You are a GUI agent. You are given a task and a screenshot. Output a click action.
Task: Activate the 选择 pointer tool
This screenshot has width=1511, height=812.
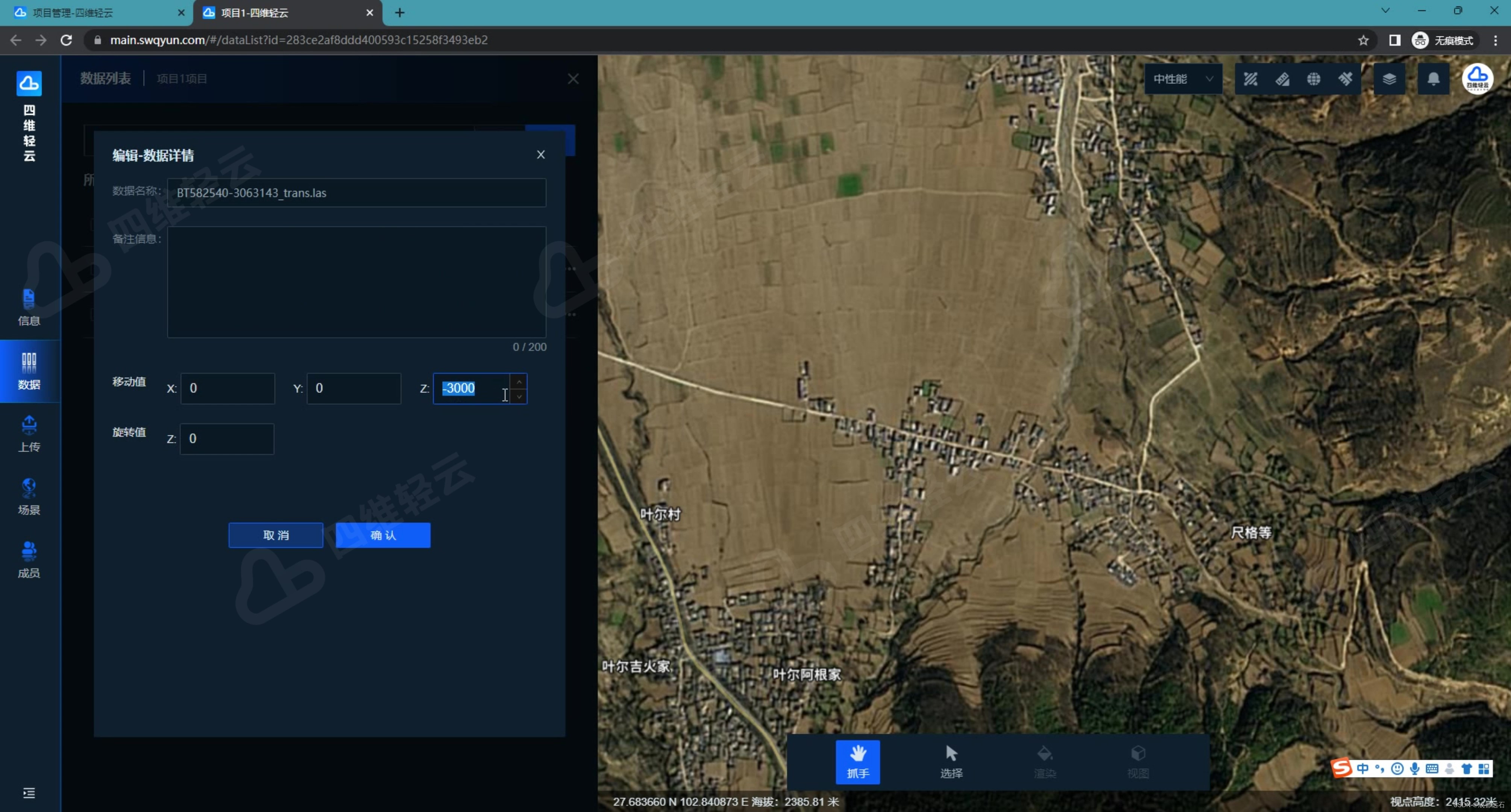click(951, 761)
